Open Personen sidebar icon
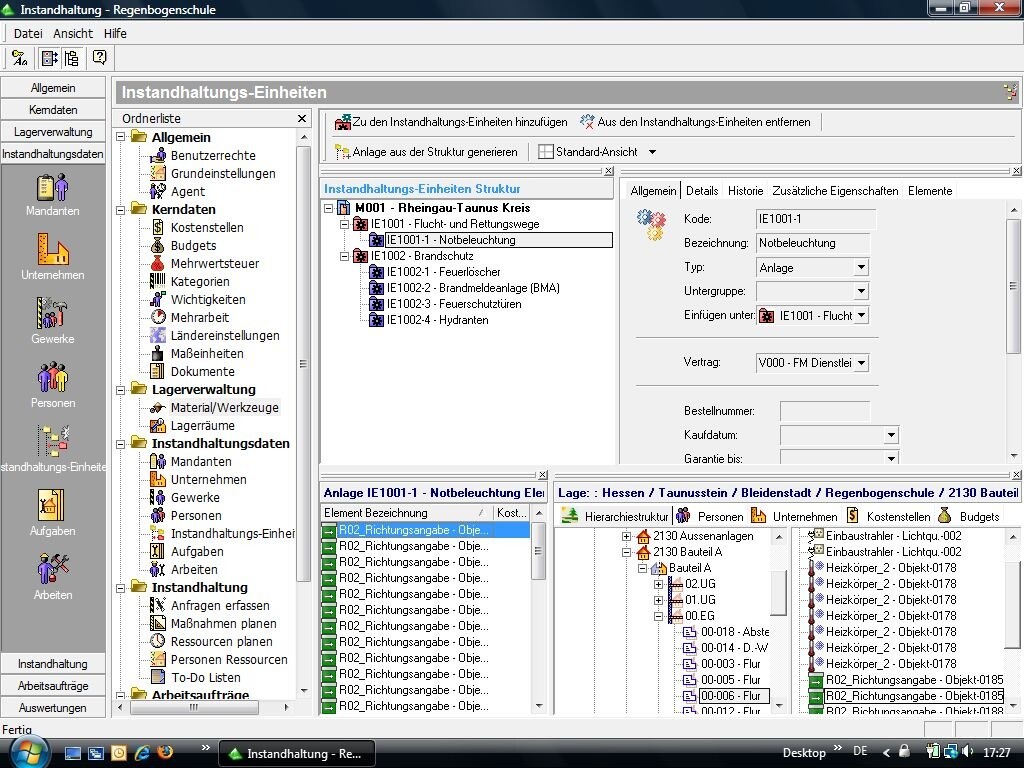Screen dimensions: 1024x768 coord(52,387)
